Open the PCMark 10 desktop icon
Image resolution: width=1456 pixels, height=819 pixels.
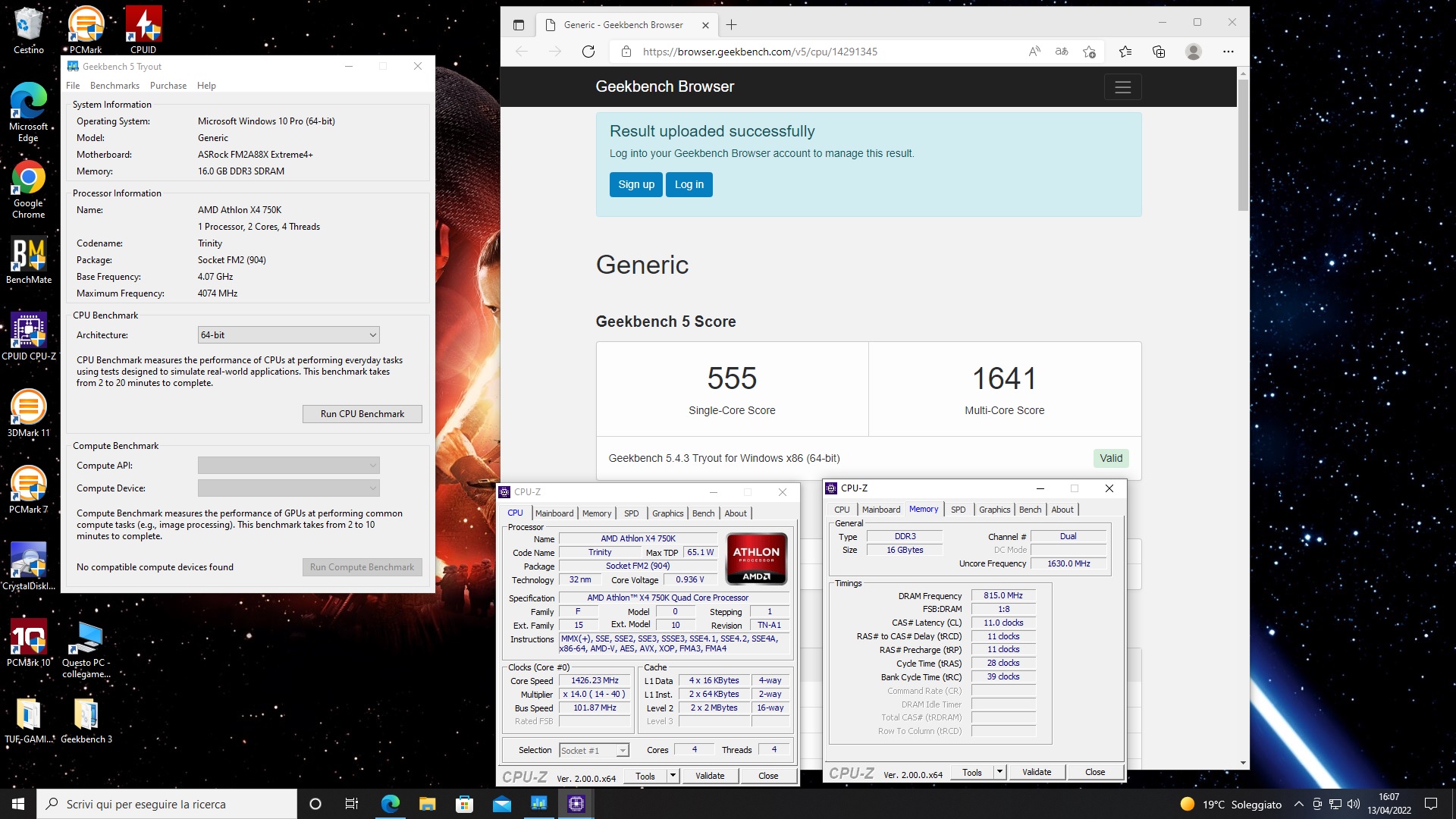29,643
